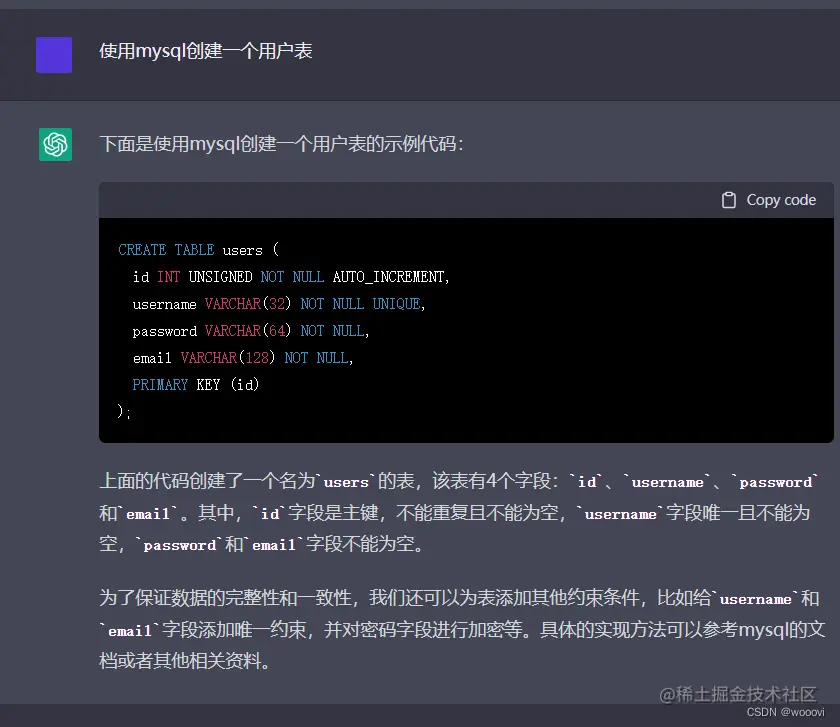Click the ChatGPT green assistant icon

(x=55, y=144)
